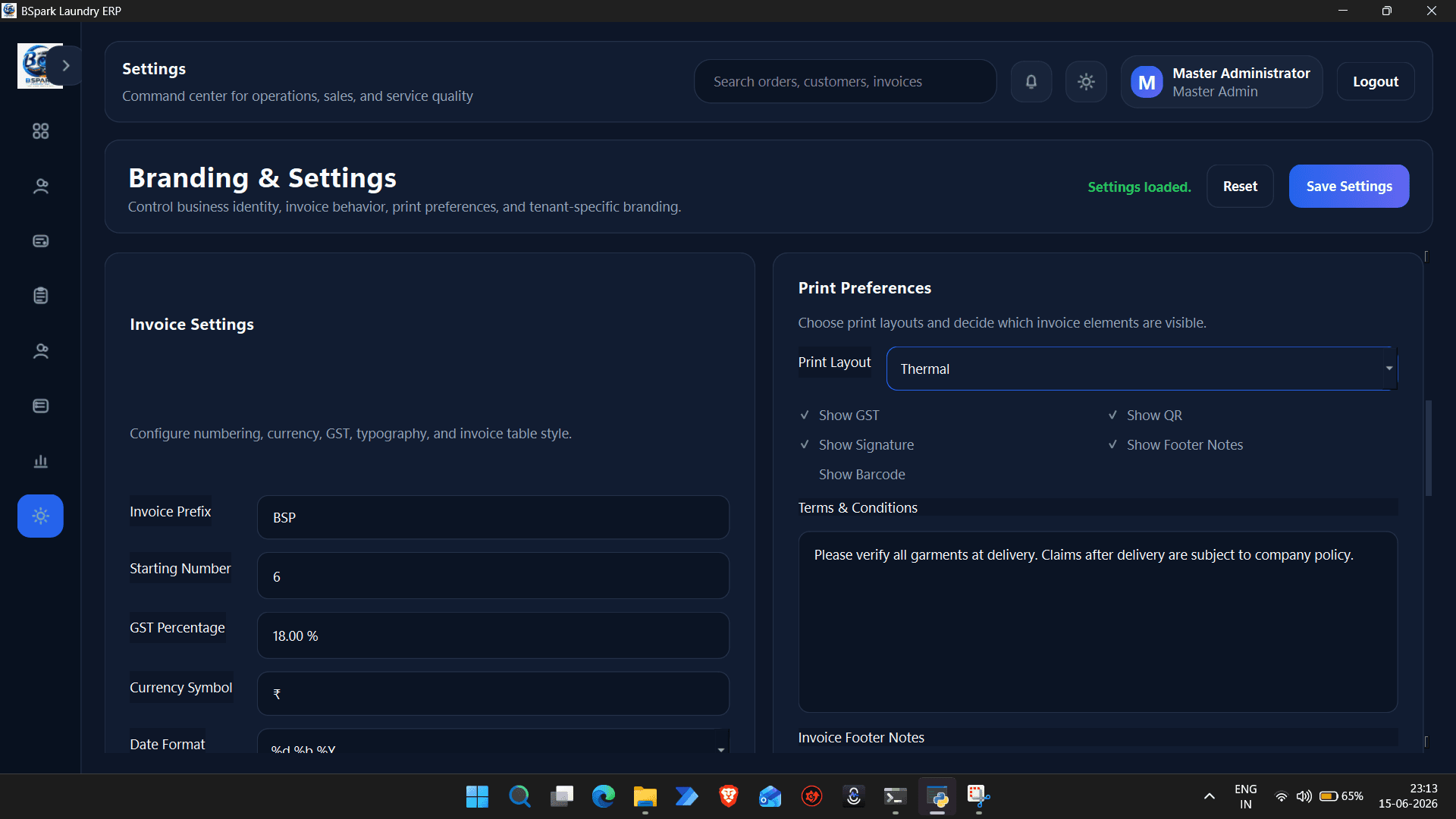Click the Terms & Conditions text area

pos(1097,622)
